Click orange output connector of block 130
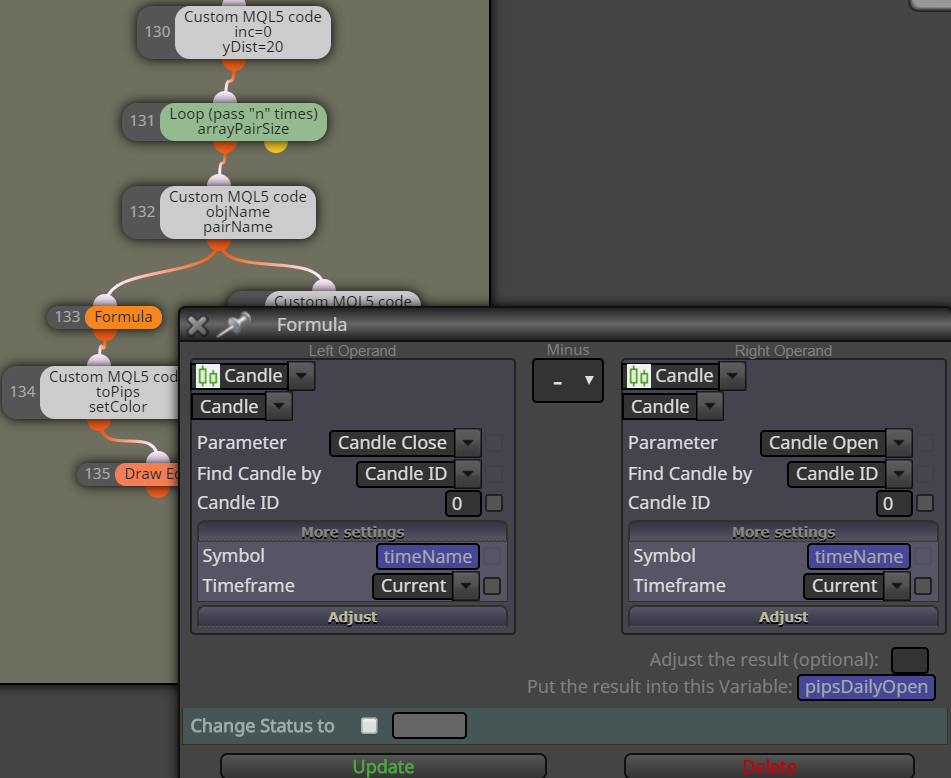Image resolution: width=951 pixels, height=778 pixels. click(x=234, y=65)
